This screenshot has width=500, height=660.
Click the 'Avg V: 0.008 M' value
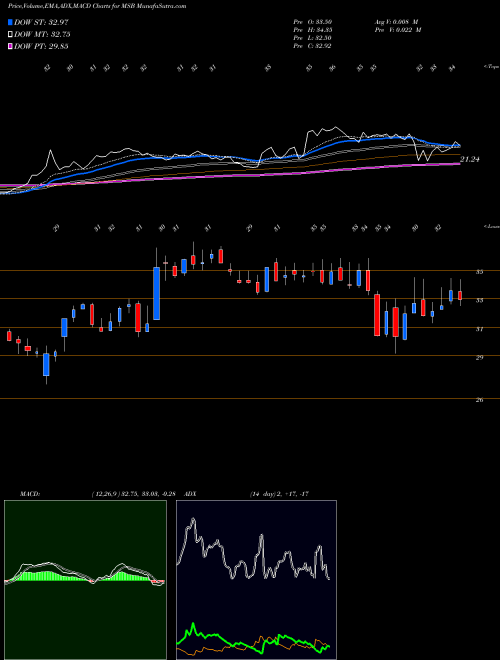(396, 22)
